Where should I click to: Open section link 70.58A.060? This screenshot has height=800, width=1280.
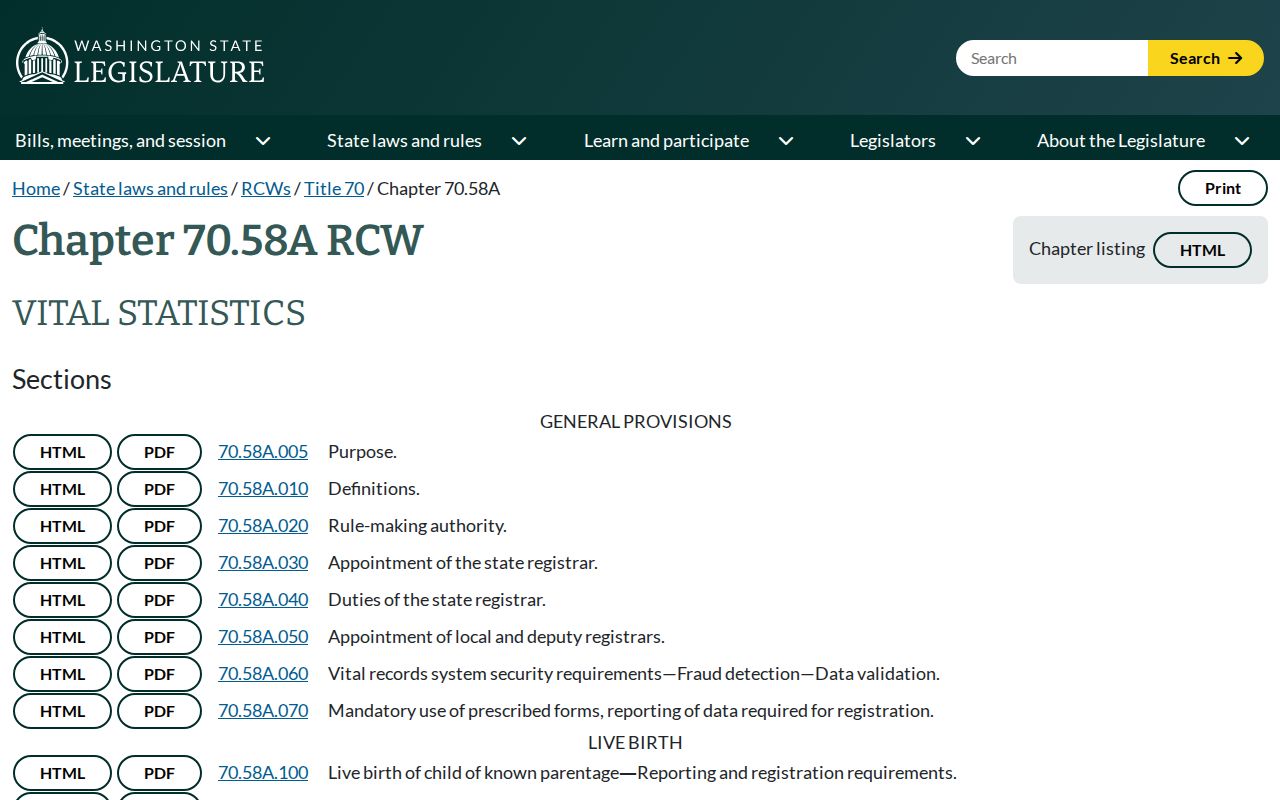click(x=263, y=674)
